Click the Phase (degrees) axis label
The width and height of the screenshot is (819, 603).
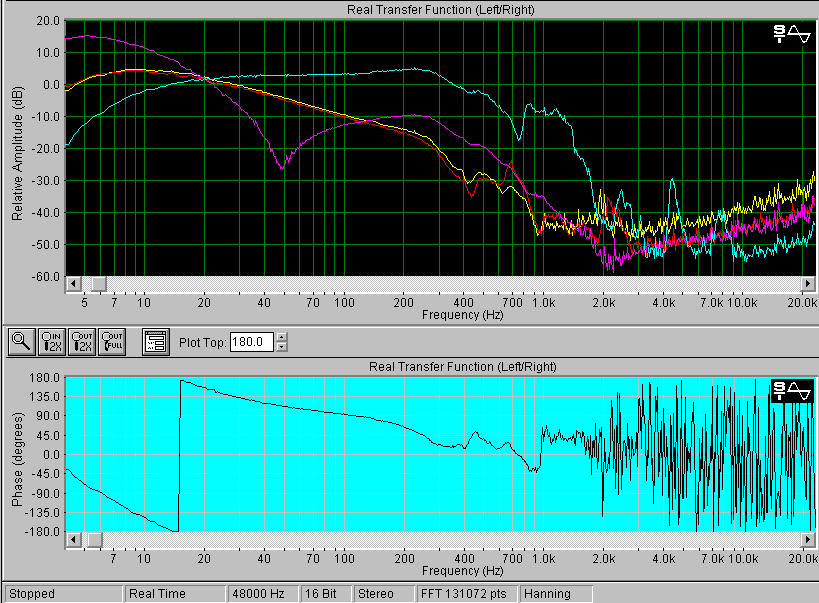tap(17, 459)
